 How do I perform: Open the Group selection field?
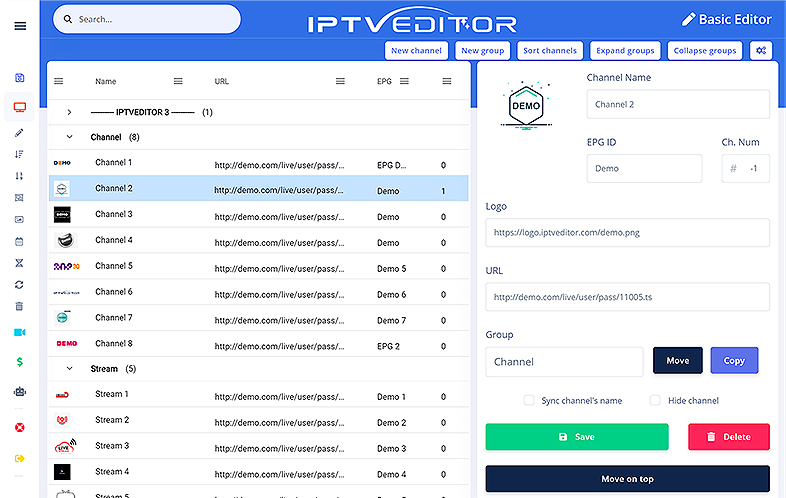[x=564, y=362]
